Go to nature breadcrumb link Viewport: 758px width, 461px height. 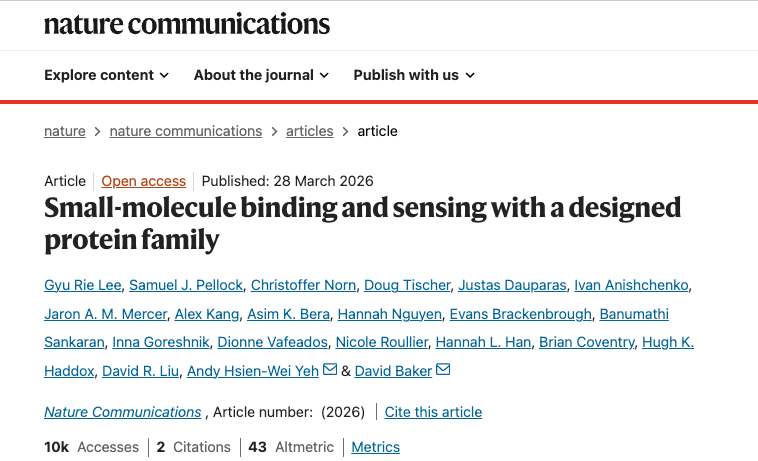pos(65,131)
